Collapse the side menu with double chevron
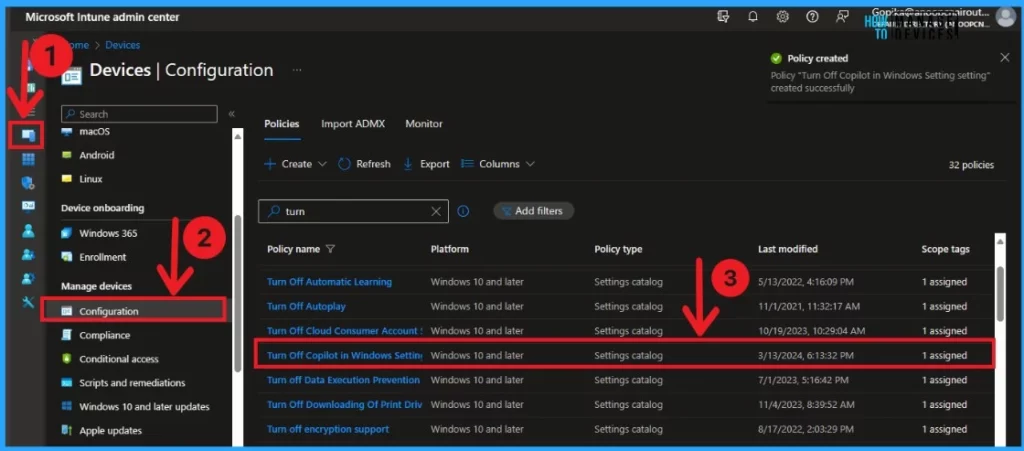The width and height of the screenshot is (1024, 451). pos(231,114)
